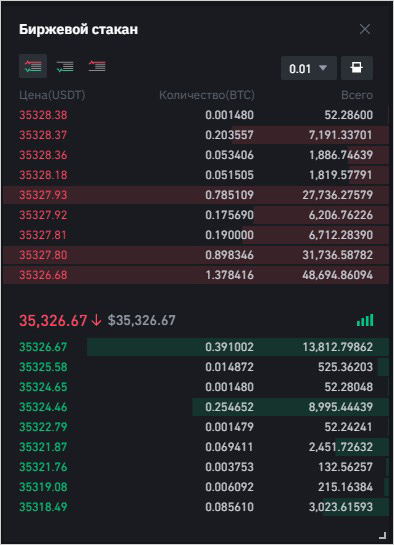Select sell price 35328.38

[x=43, y=115]
